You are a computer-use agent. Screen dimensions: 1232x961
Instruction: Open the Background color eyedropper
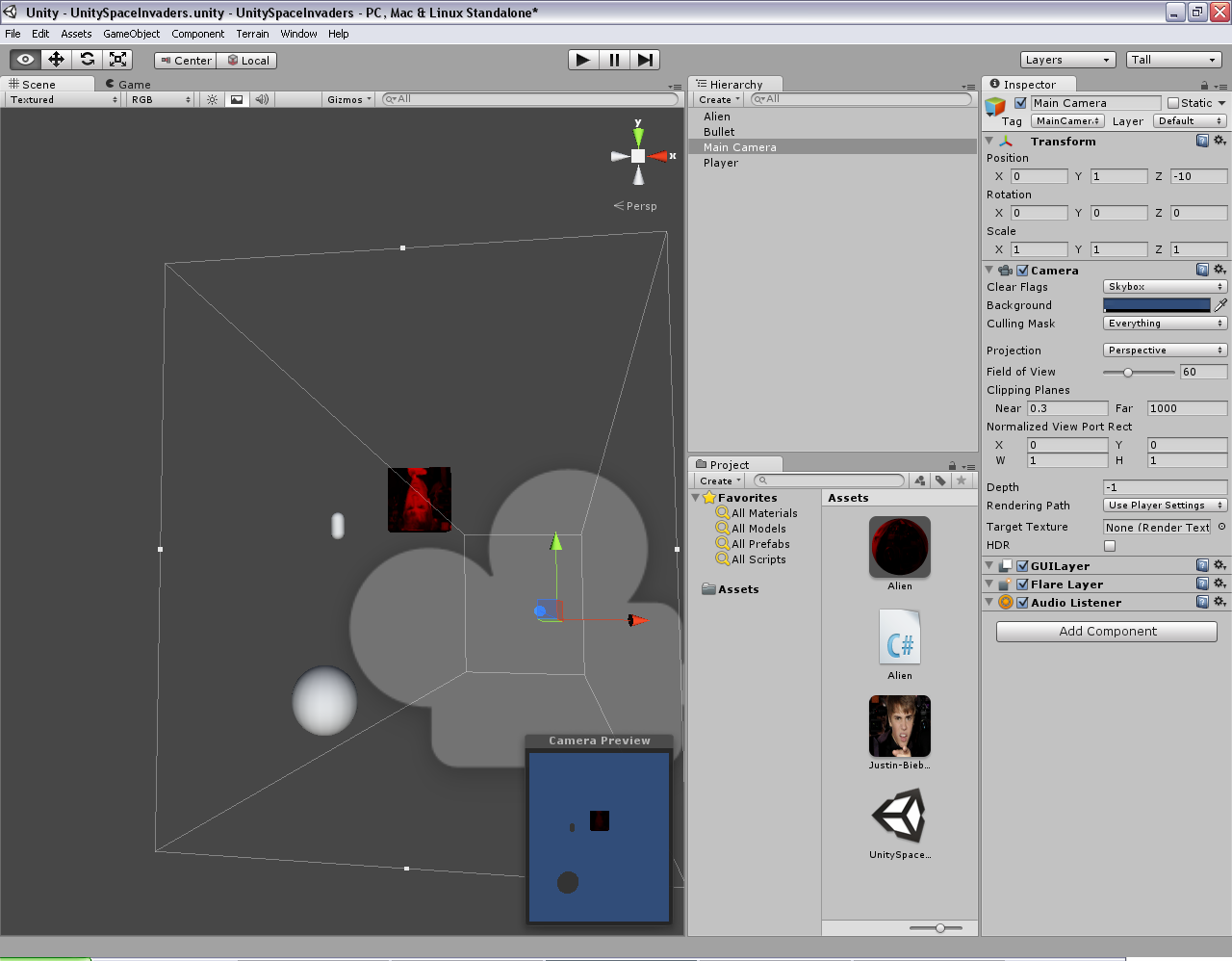tap(1220, 305)
